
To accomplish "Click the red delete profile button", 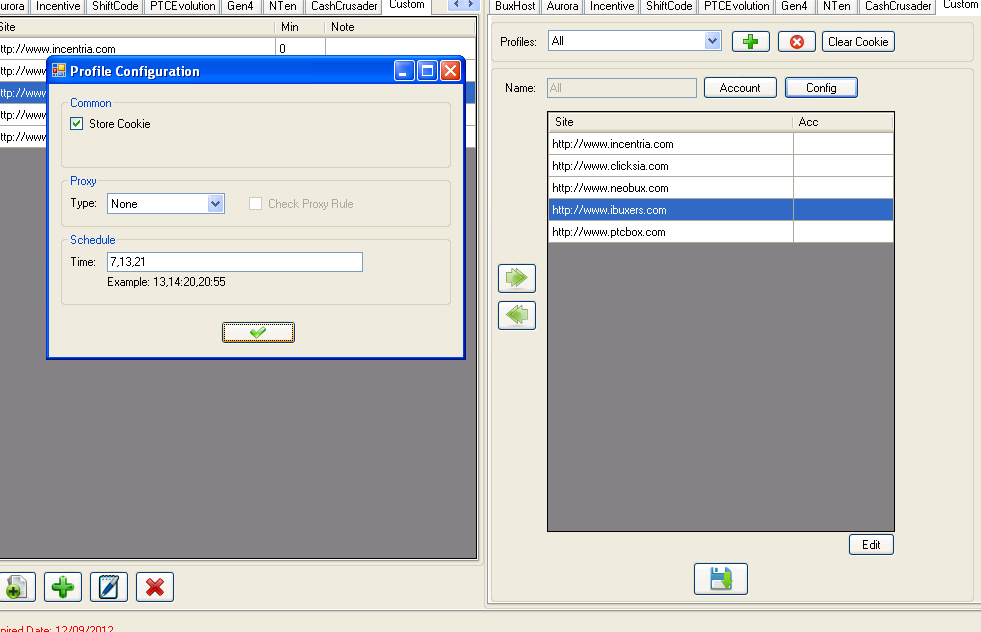I will 796,42.
